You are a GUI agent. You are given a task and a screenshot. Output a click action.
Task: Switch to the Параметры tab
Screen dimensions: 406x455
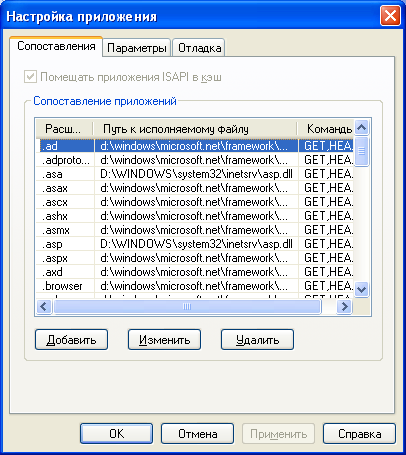coord(137,48)
